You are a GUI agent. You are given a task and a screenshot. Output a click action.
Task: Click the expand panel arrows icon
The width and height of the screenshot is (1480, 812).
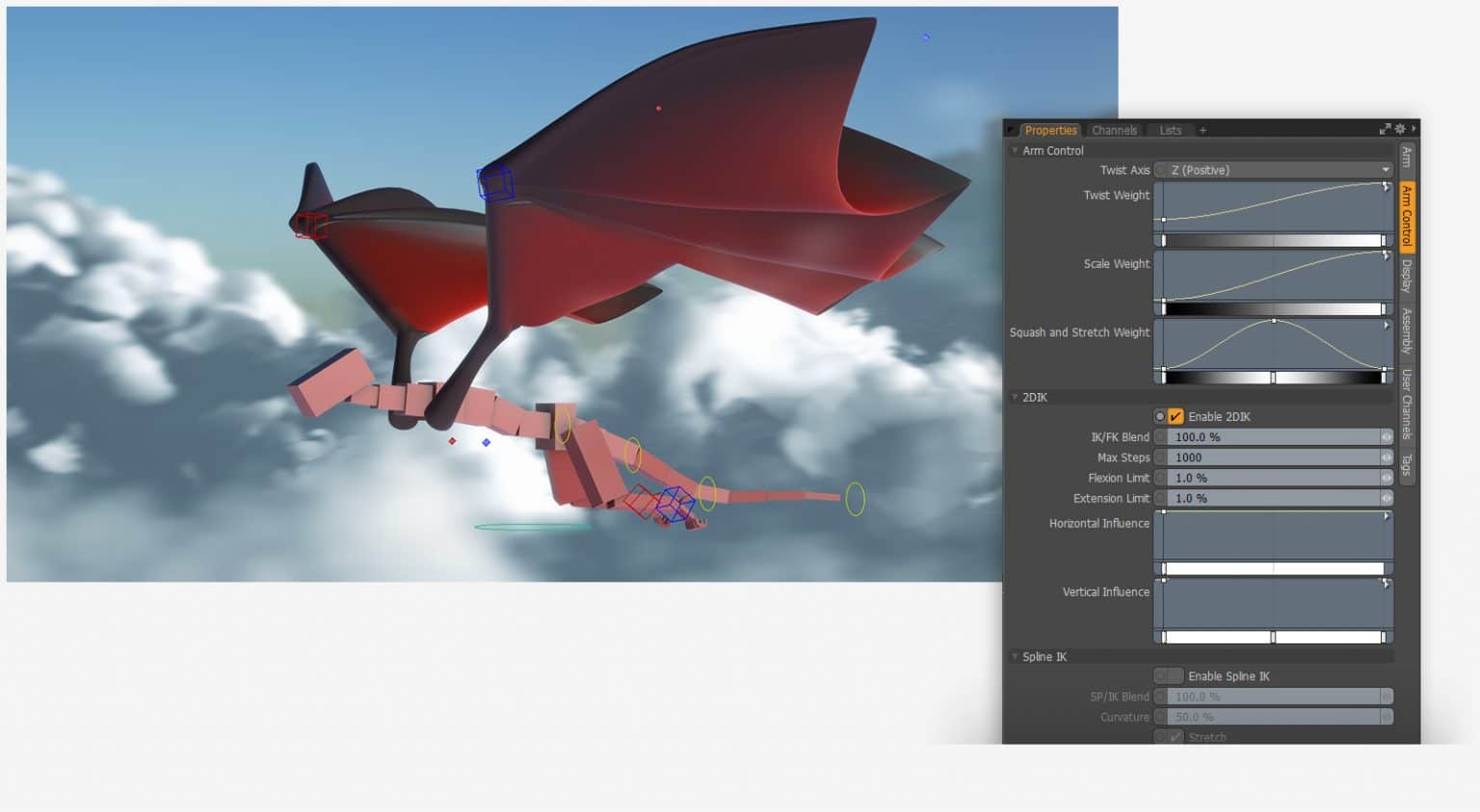(x=1386, y=127)
